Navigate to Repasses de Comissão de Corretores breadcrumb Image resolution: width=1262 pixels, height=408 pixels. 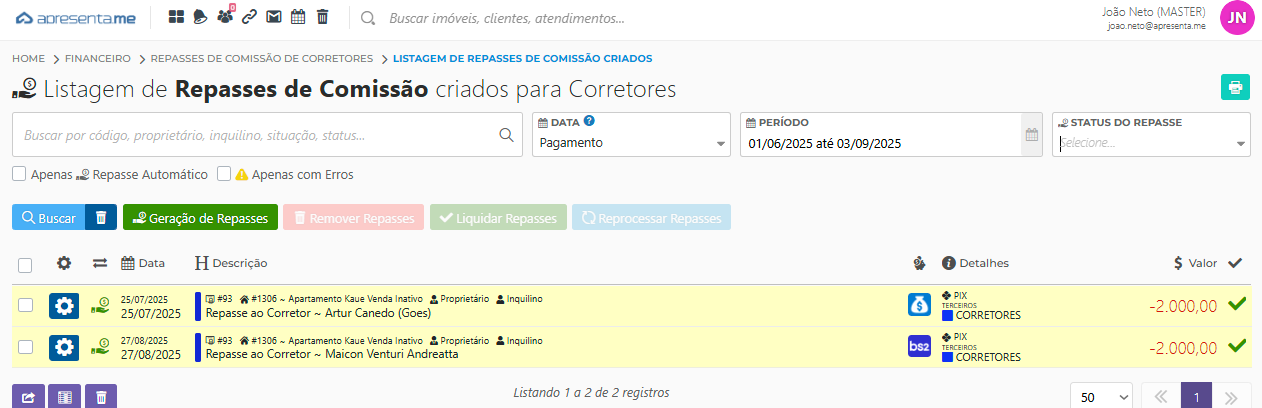(262, 59)
